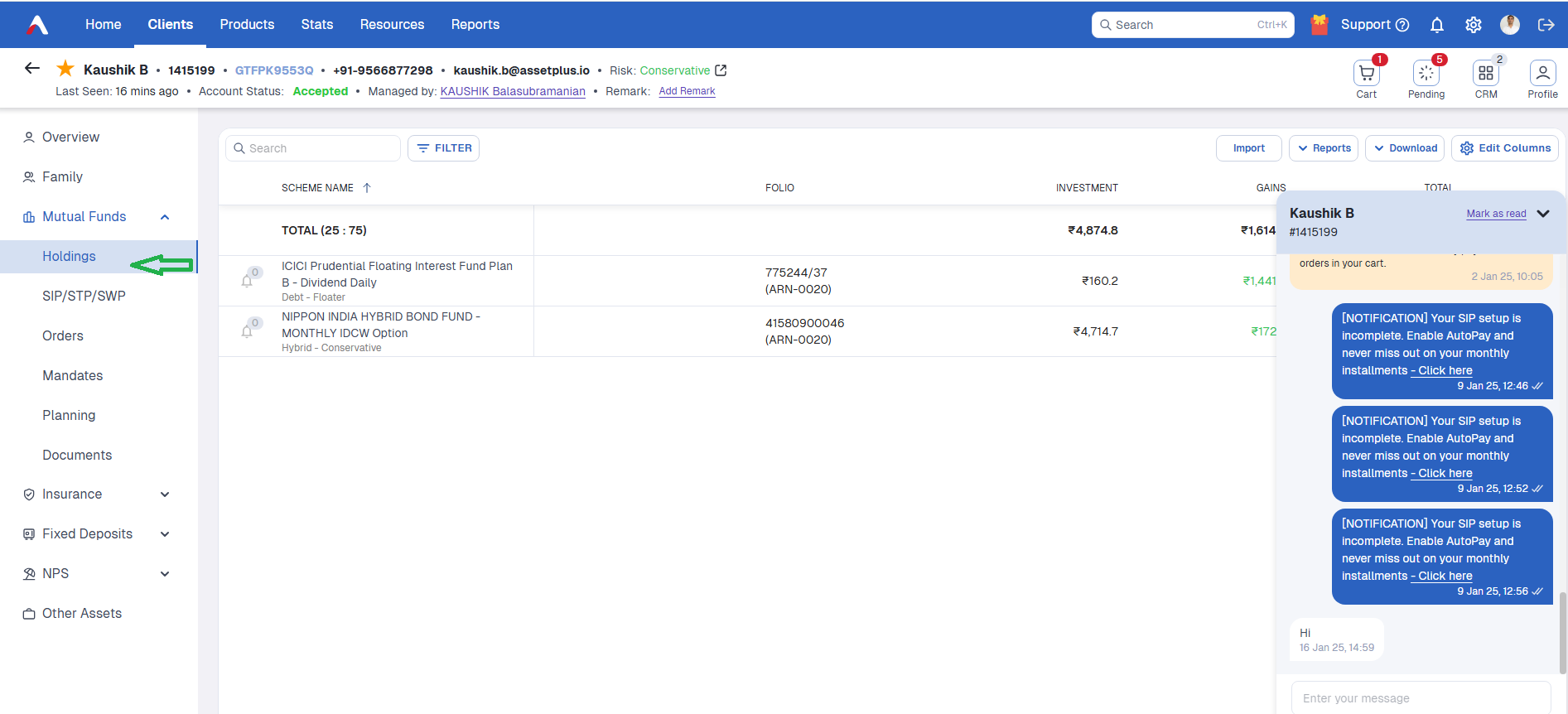Open settings gear in top bar

[x=1474, y=25]
